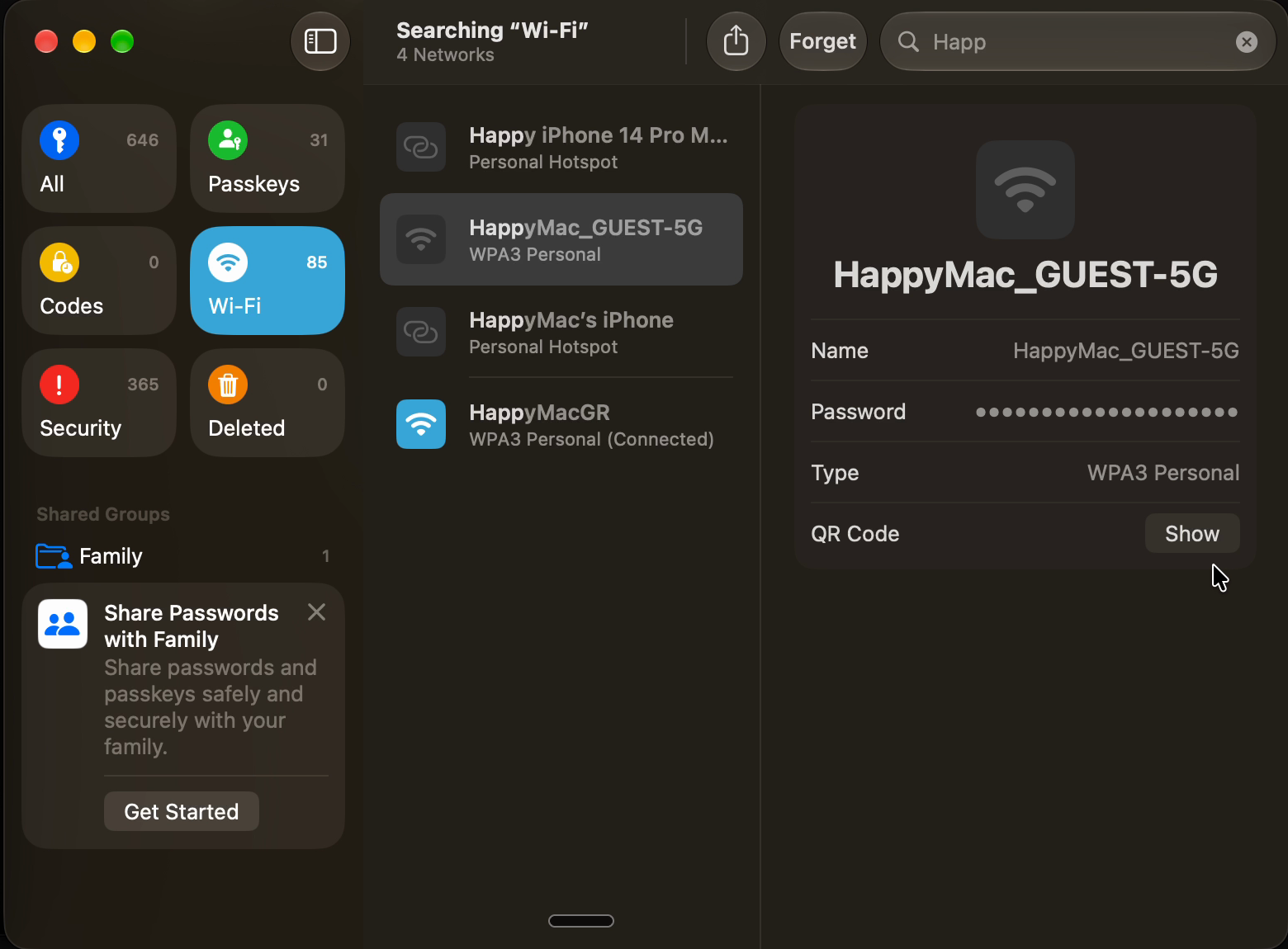Open the Security category
The height and width of the screenshot is (949, 1288).
point(99,403)
